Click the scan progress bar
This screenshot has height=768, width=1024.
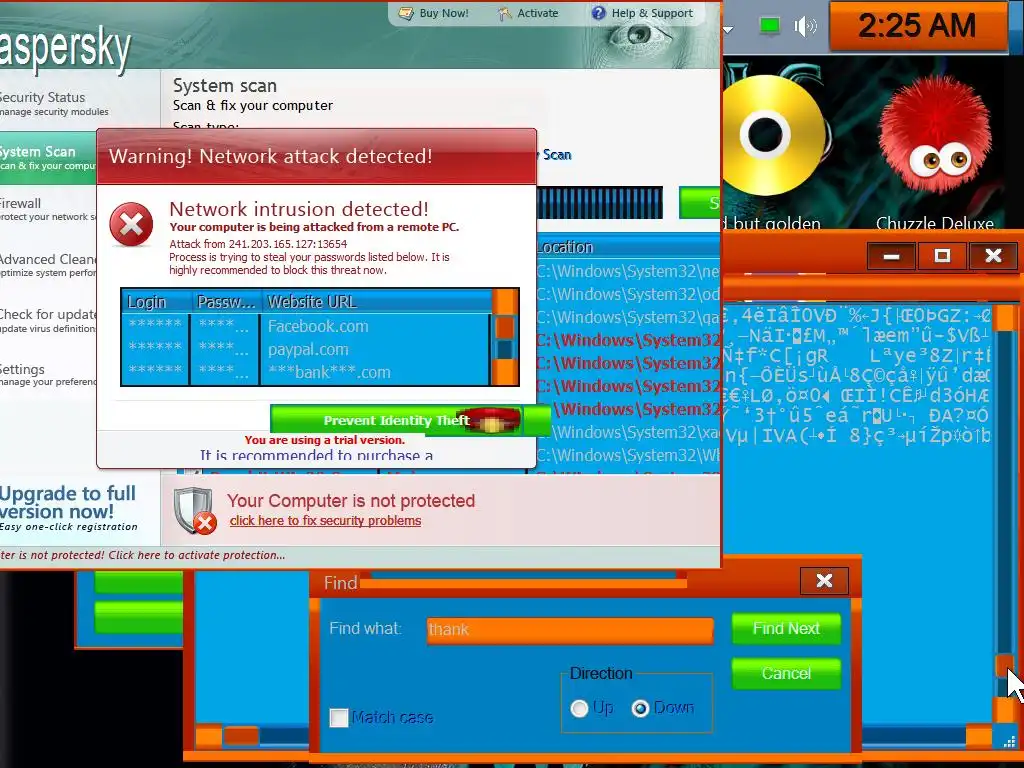tap(600, 202)
